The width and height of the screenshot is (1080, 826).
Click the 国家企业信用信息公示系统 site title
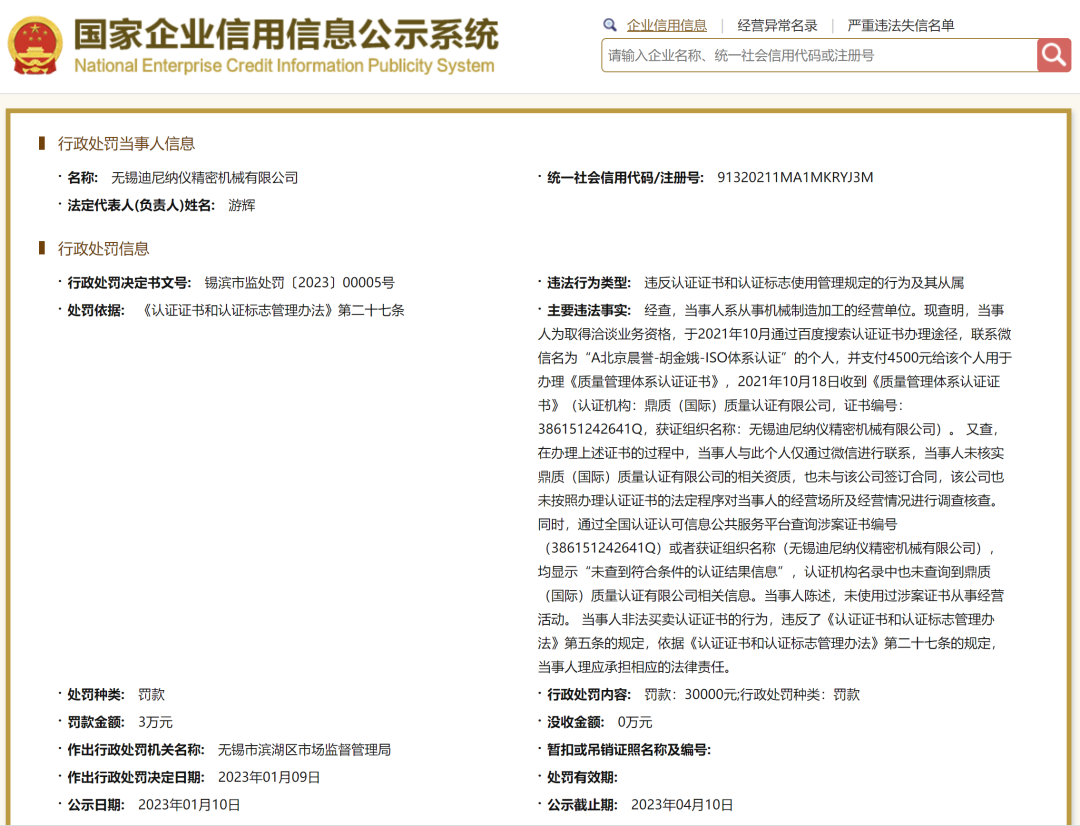coord(286,34)
